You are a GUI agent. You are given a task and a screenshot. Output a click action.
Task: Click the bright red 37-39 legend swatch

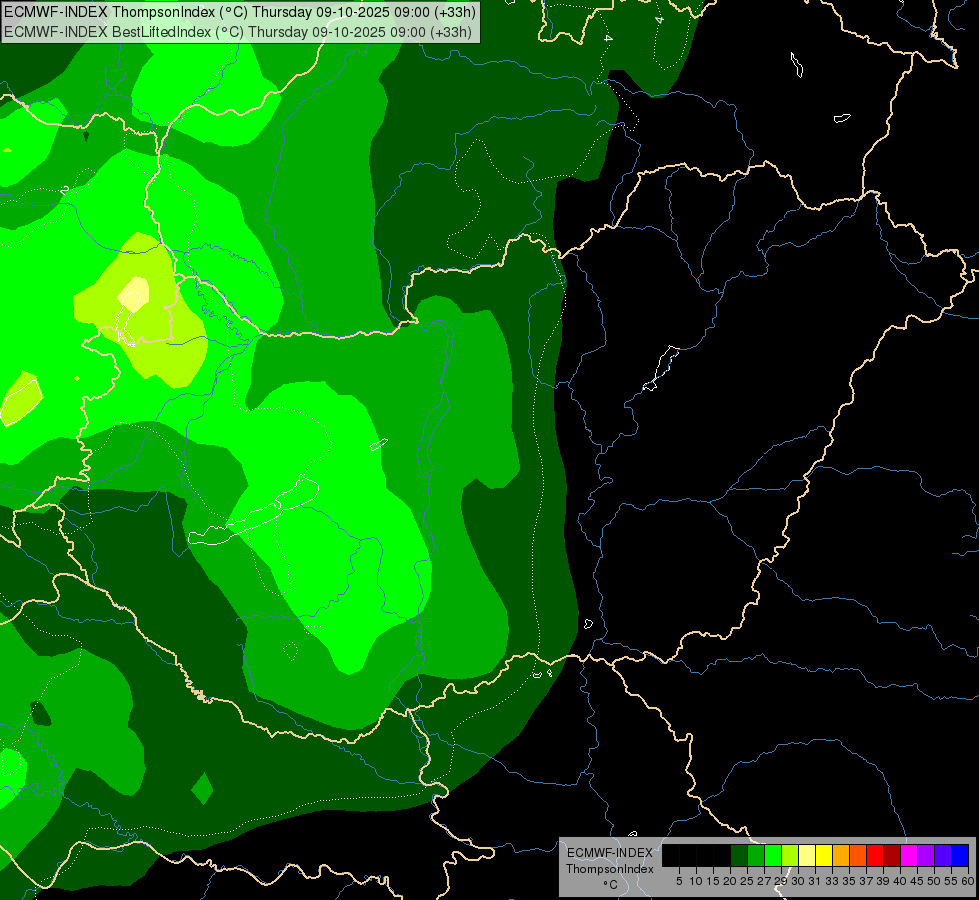point(875,855)
